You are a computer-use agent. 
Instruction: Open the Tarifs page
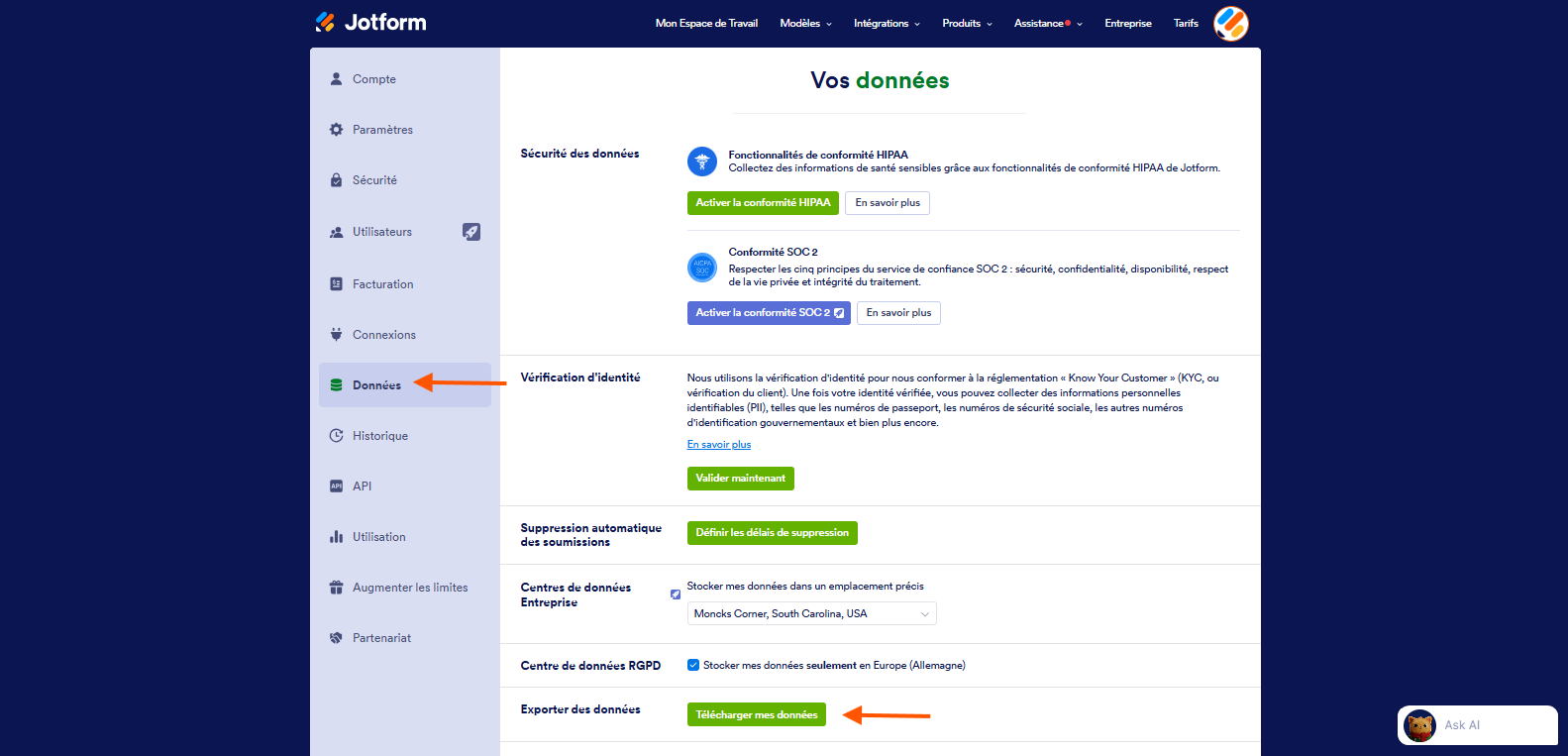point(1186,23)
